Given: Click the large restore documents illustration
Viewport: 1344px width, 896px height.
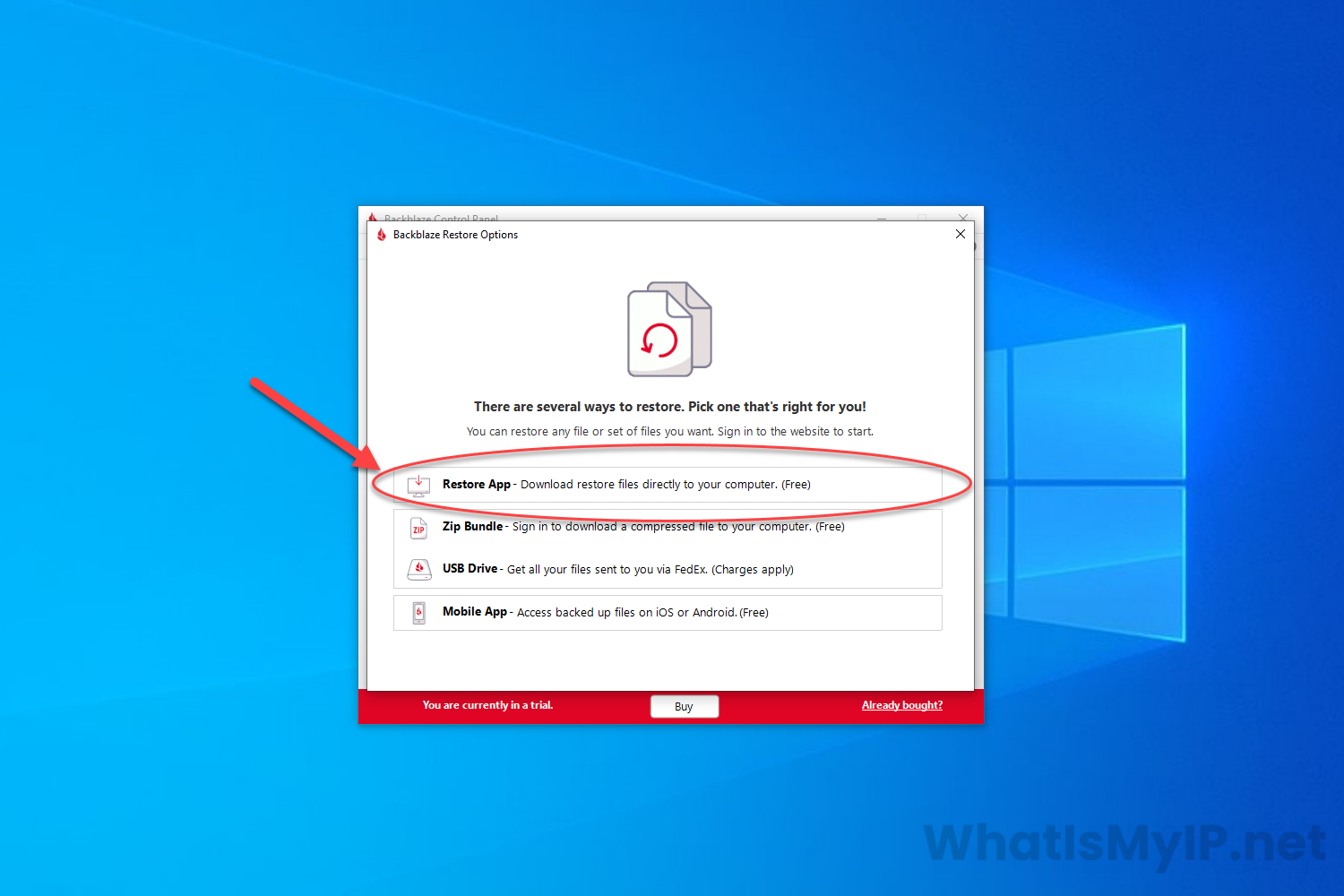Looking at the screenshot, I should pyautogui.click(x=669, y=329).
